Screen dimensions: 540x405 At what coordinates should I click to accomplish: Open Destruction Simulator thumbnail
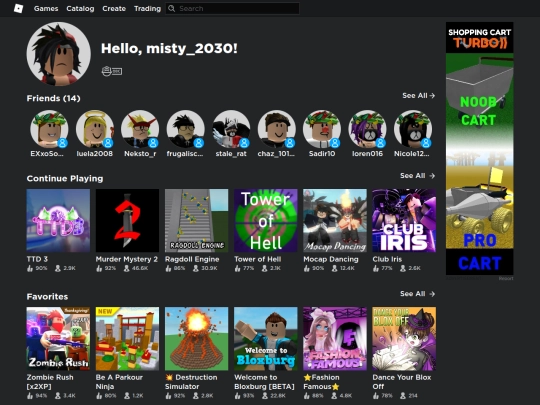click(197, 339)
